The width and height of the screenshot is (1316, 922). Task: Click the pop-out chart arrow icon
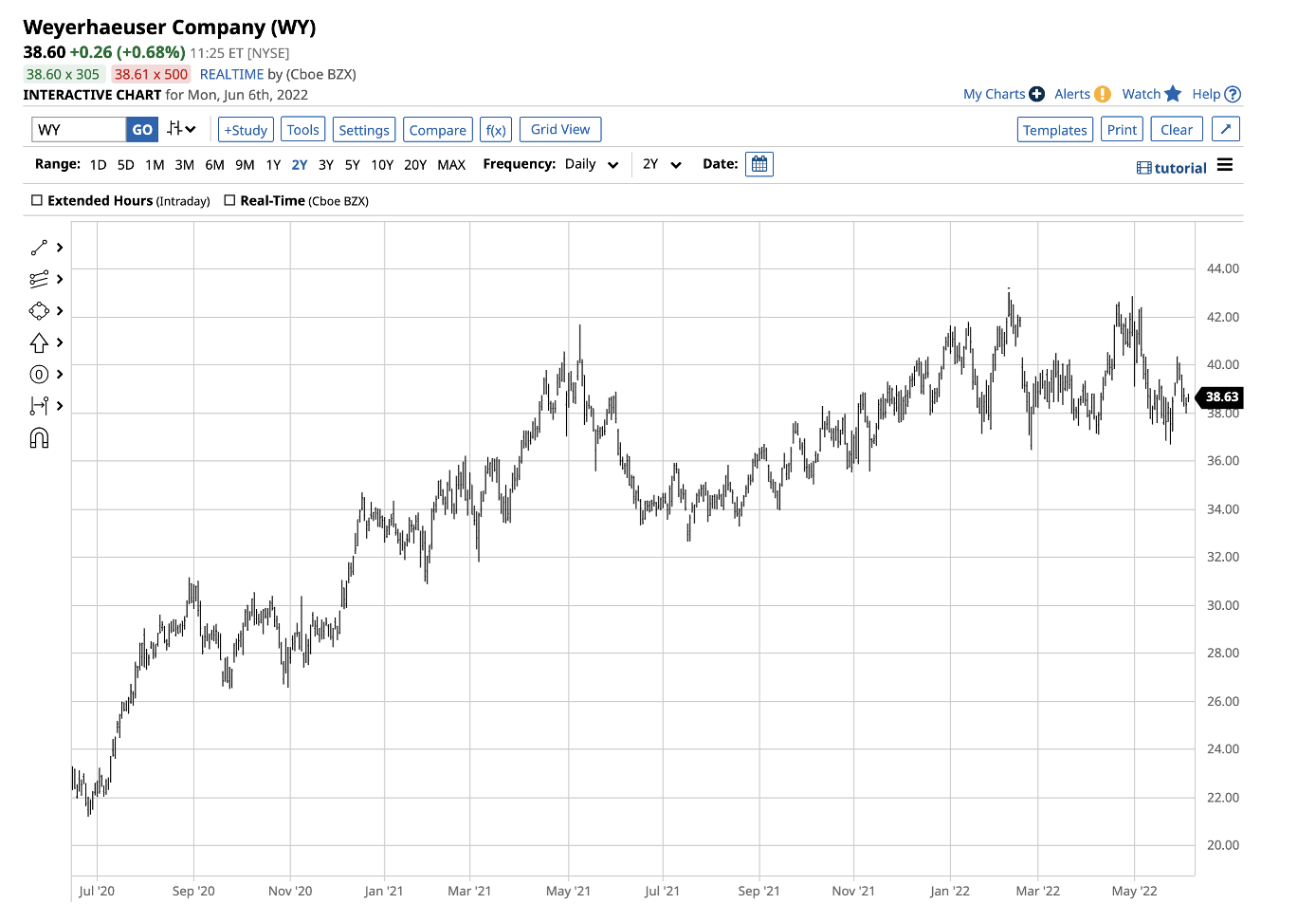[1226, 129]
